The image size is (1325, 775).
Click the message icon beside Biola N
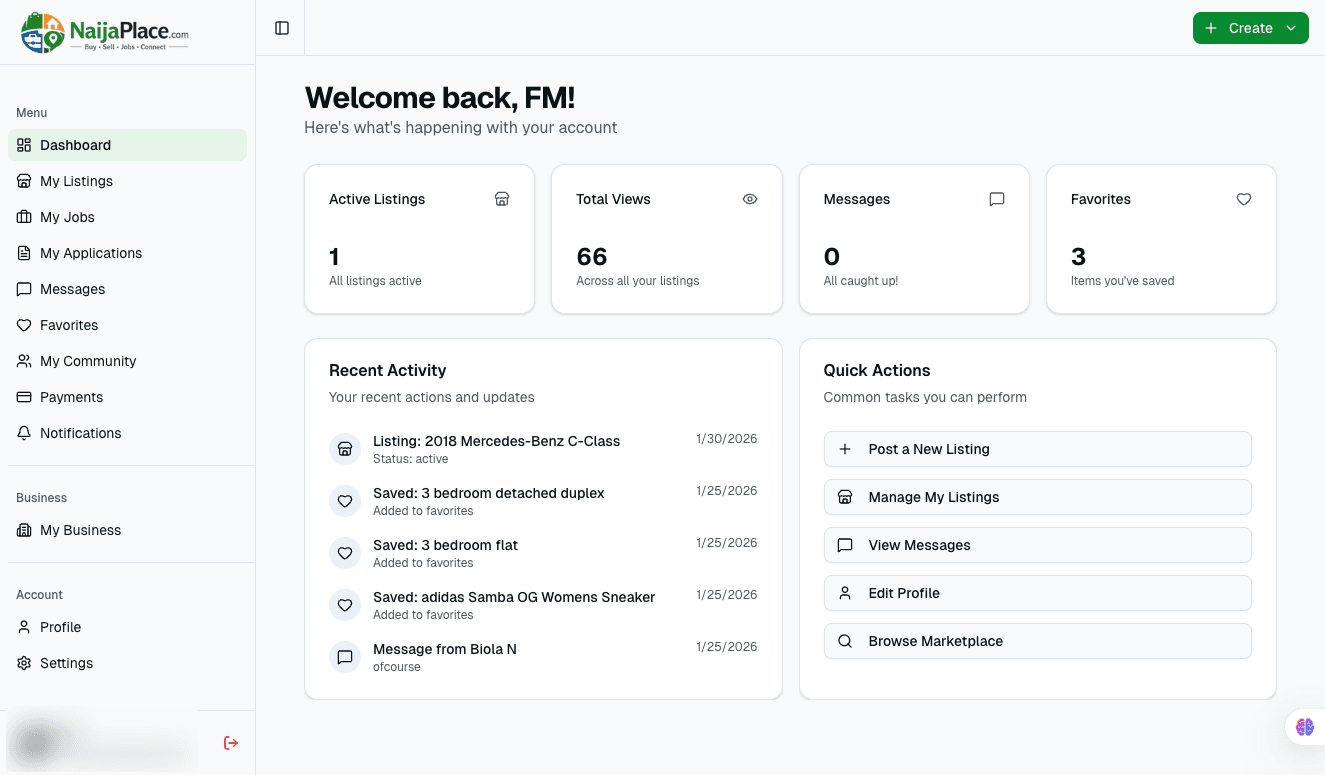click(x=345, y=657)
